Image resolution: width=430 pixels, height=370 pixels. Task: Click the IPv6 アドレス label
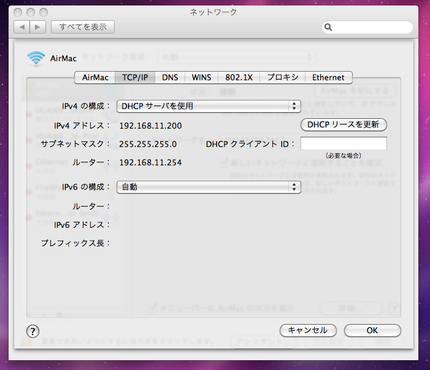tap(82, 225)
